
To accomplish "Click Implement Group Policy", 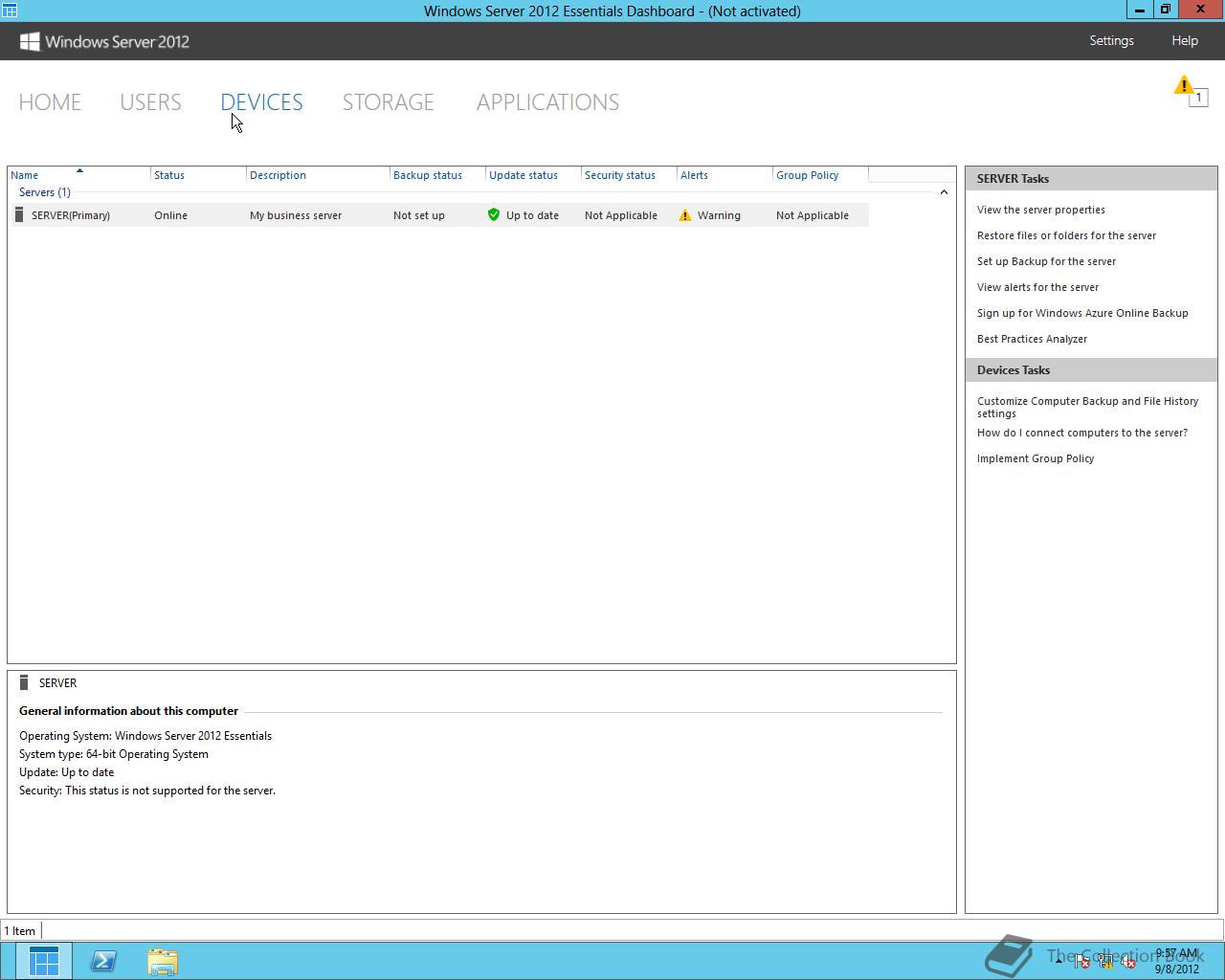I will pyautogui.click(x=1036, y=458).
